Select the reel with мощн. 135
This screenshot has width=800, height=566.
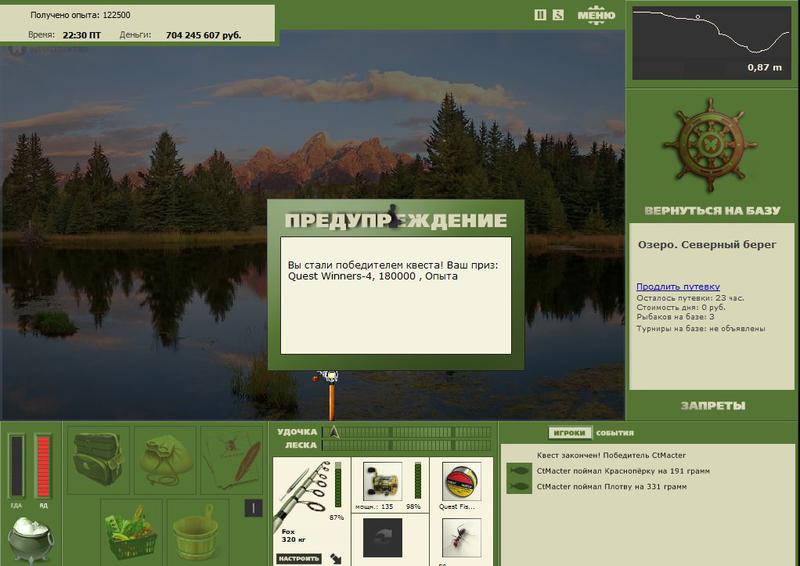(383, 481)
